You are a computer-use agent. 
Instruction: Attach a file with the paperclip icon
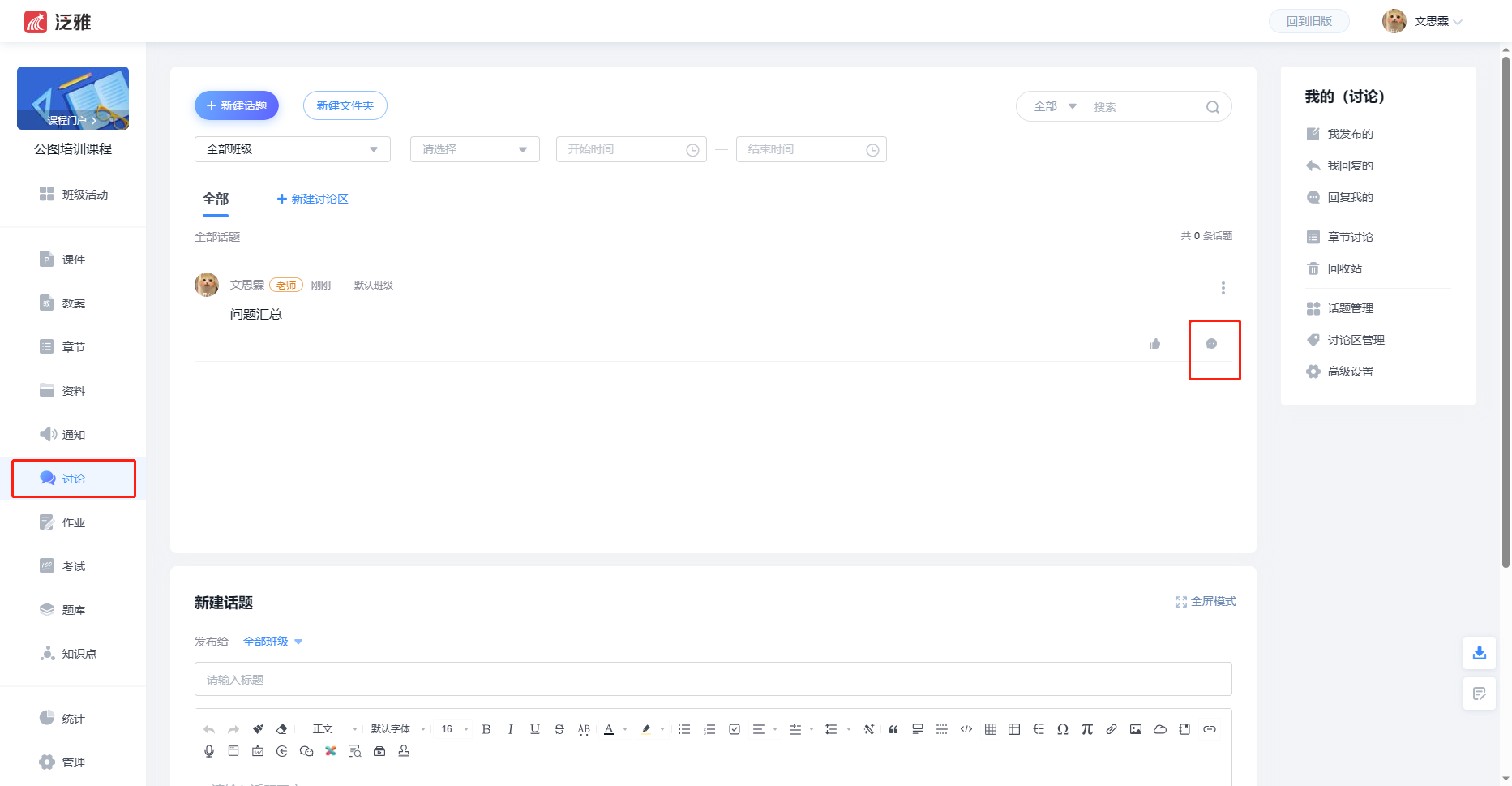(1112, 729)
